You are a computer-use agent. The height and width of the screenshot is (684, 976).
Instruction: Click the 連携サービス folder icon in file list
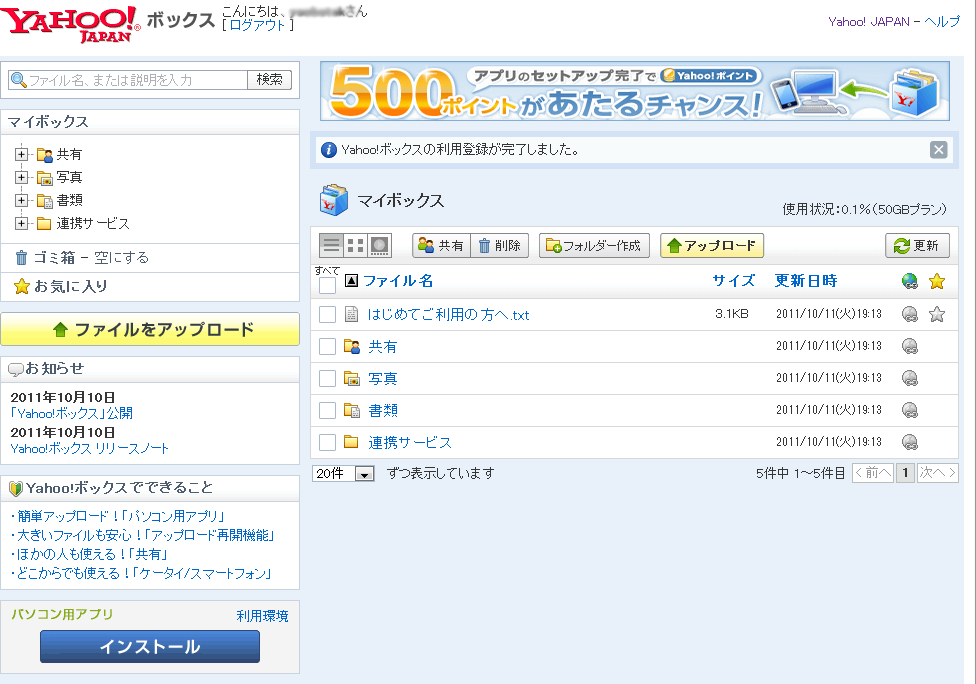coord(352,442)
